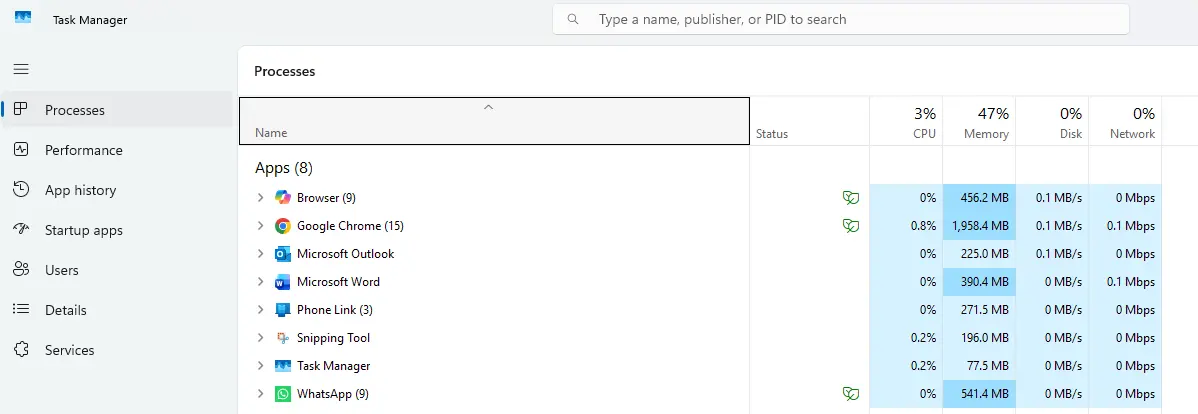Screen dimensions: 1198x414
Task: Select Google Chrome memory value 1,958.4 MB
Action: [979, 225]
